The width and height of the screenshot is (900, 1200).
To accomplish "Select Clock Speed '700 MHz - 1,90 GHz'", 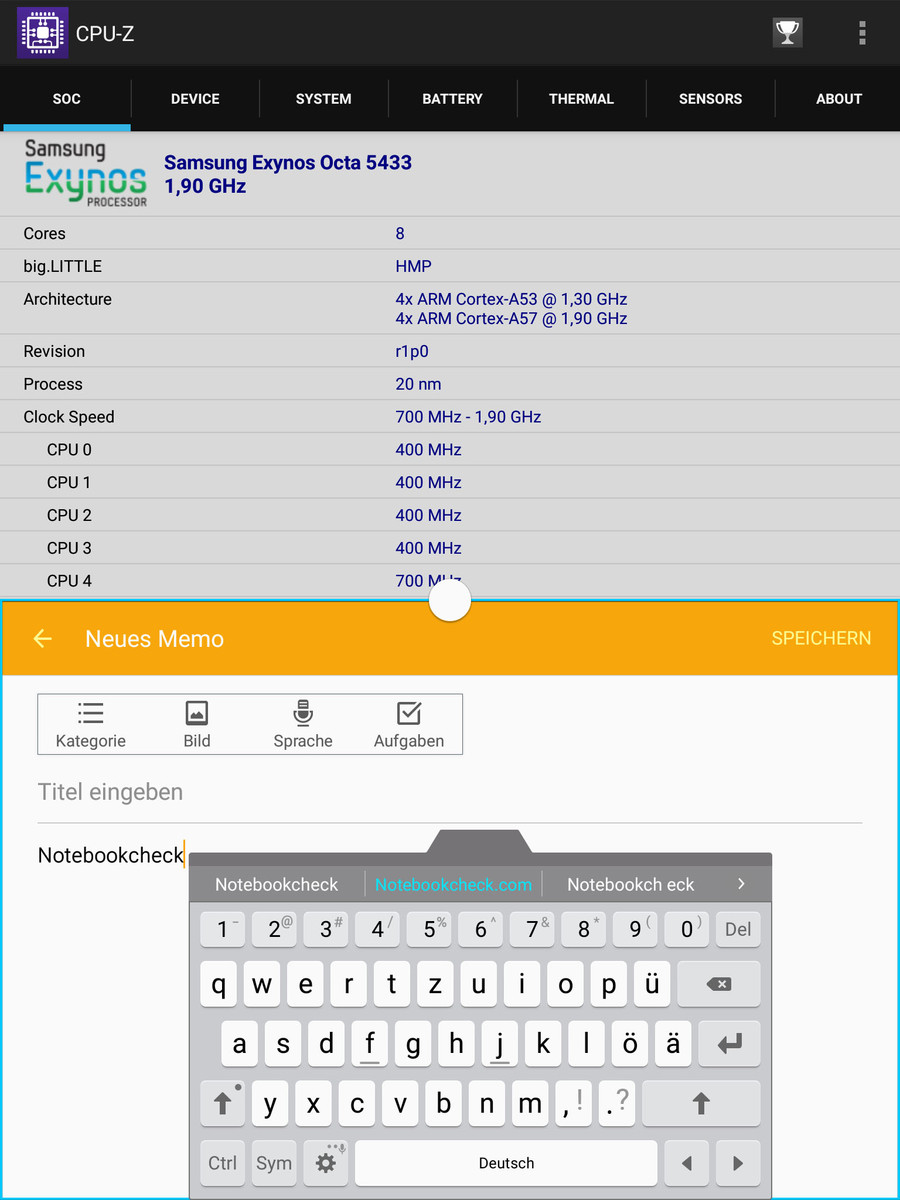I will (468, 417).
